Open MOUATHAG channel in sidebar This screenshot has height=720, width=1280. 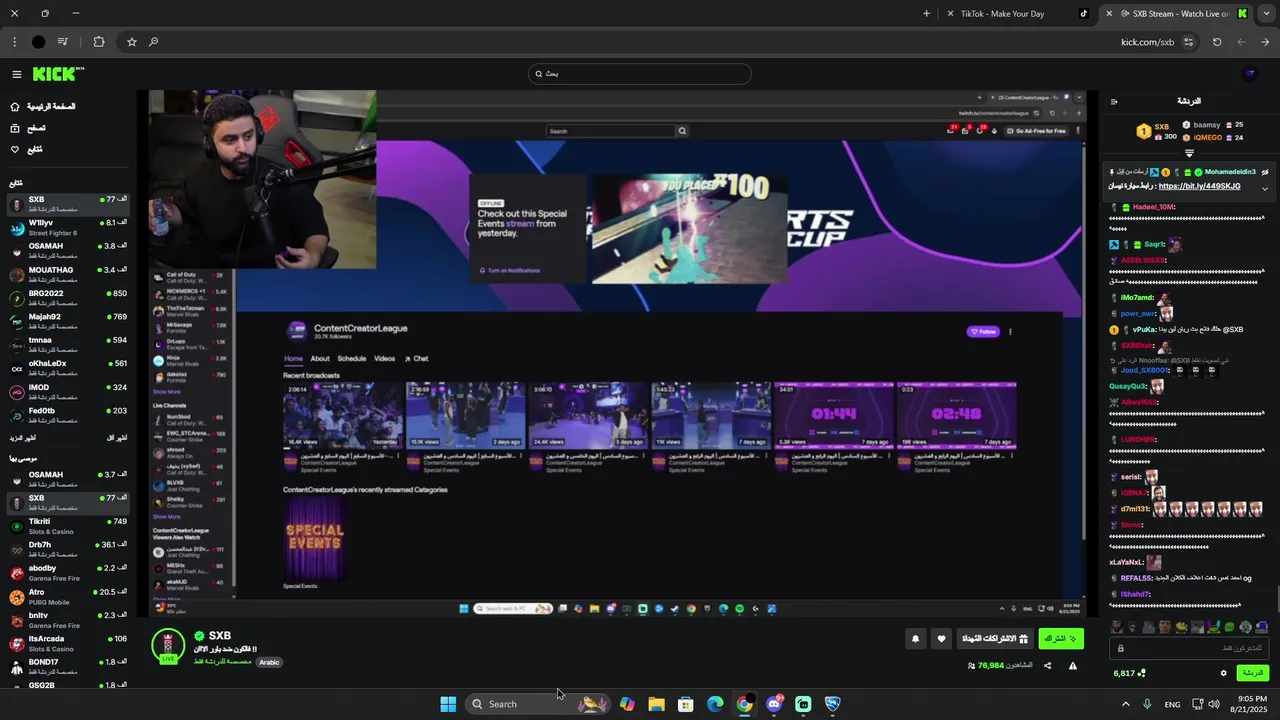coord(67,274)
